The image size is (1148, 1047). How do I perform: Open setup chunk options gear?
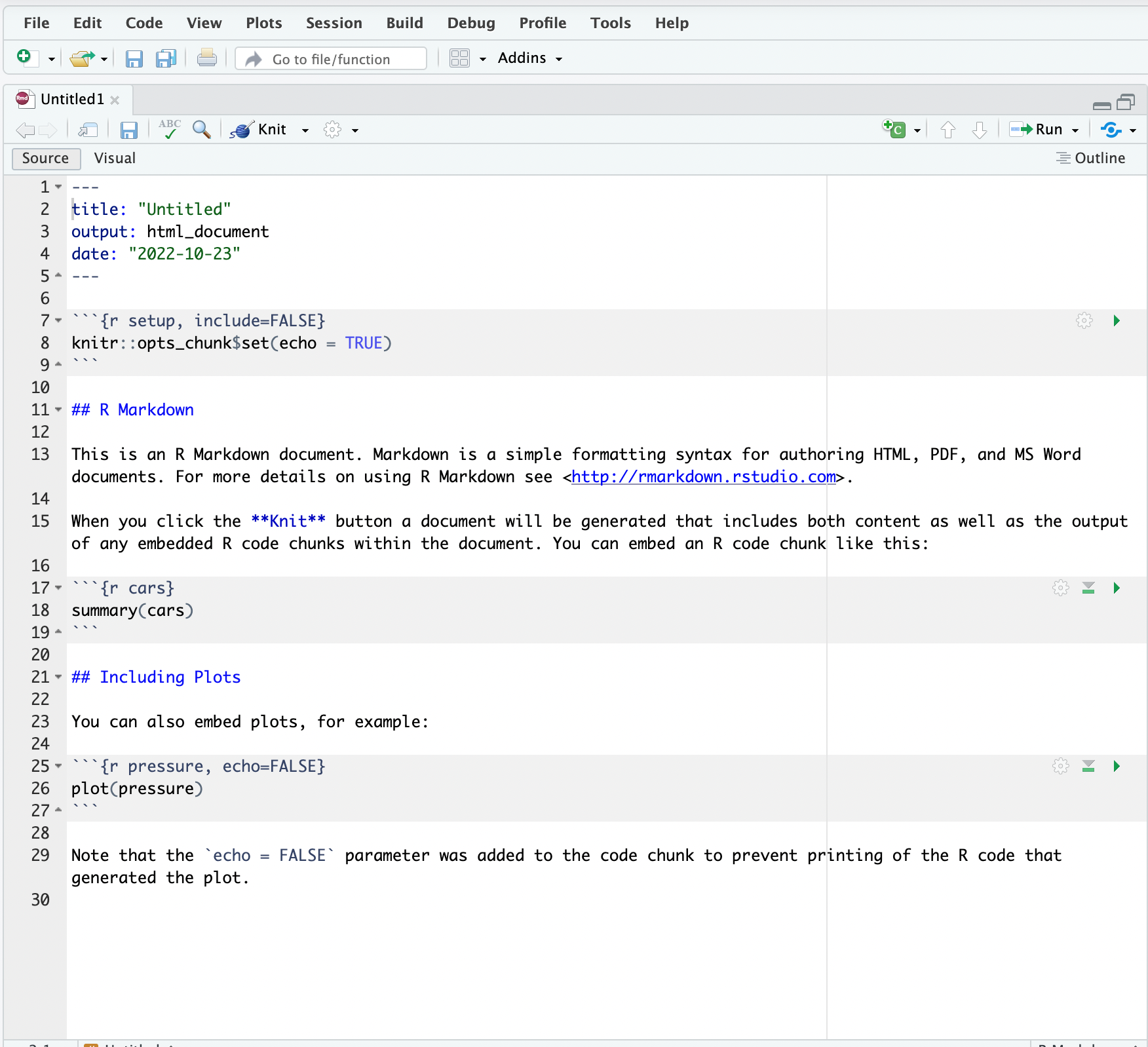coord(1084,320)
